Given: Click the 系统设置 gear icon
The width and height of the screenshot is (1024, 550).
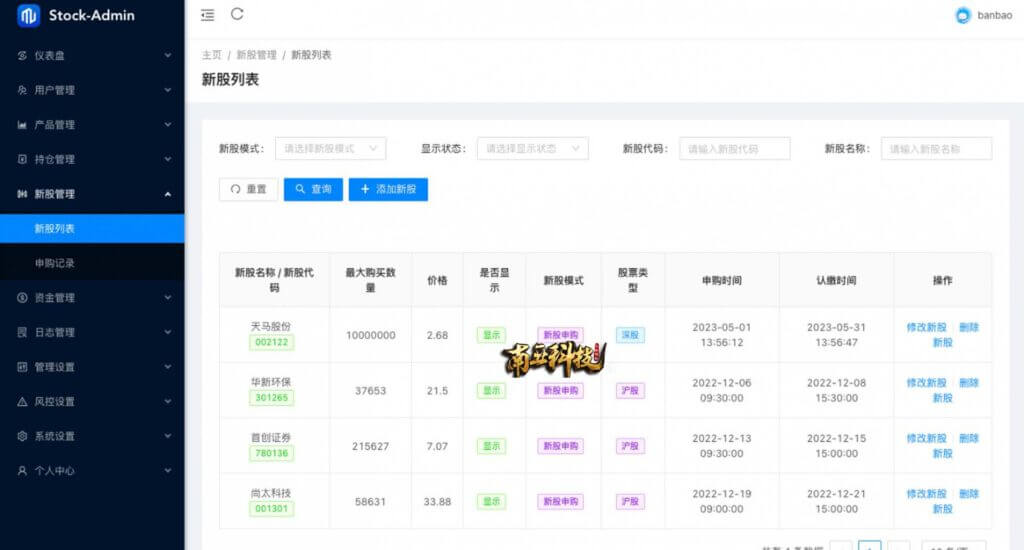Looking at the screenshot, I should click(x=22, y=436).
